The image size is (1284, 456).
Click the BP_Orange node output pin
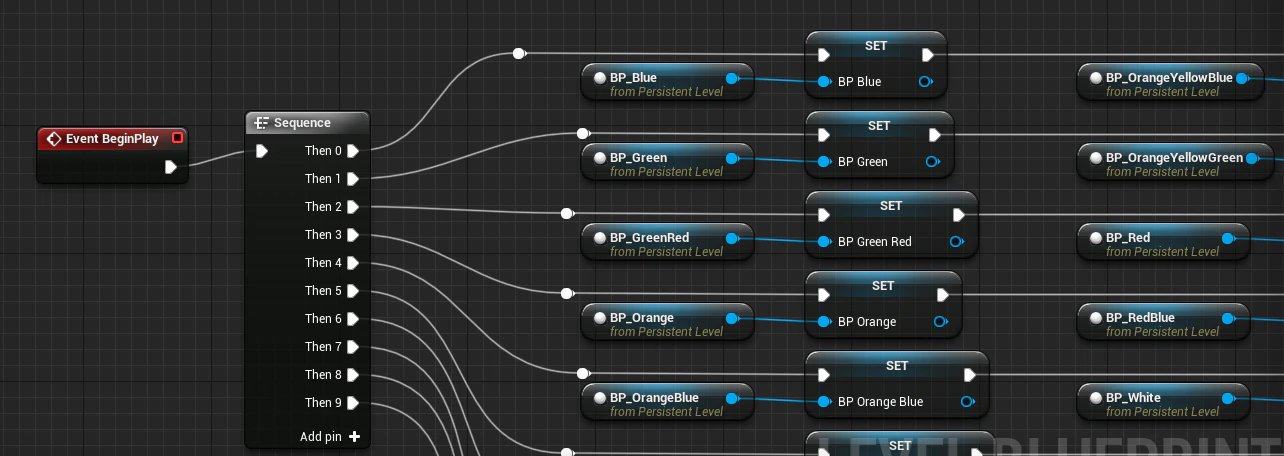click(x=732, y=318)
